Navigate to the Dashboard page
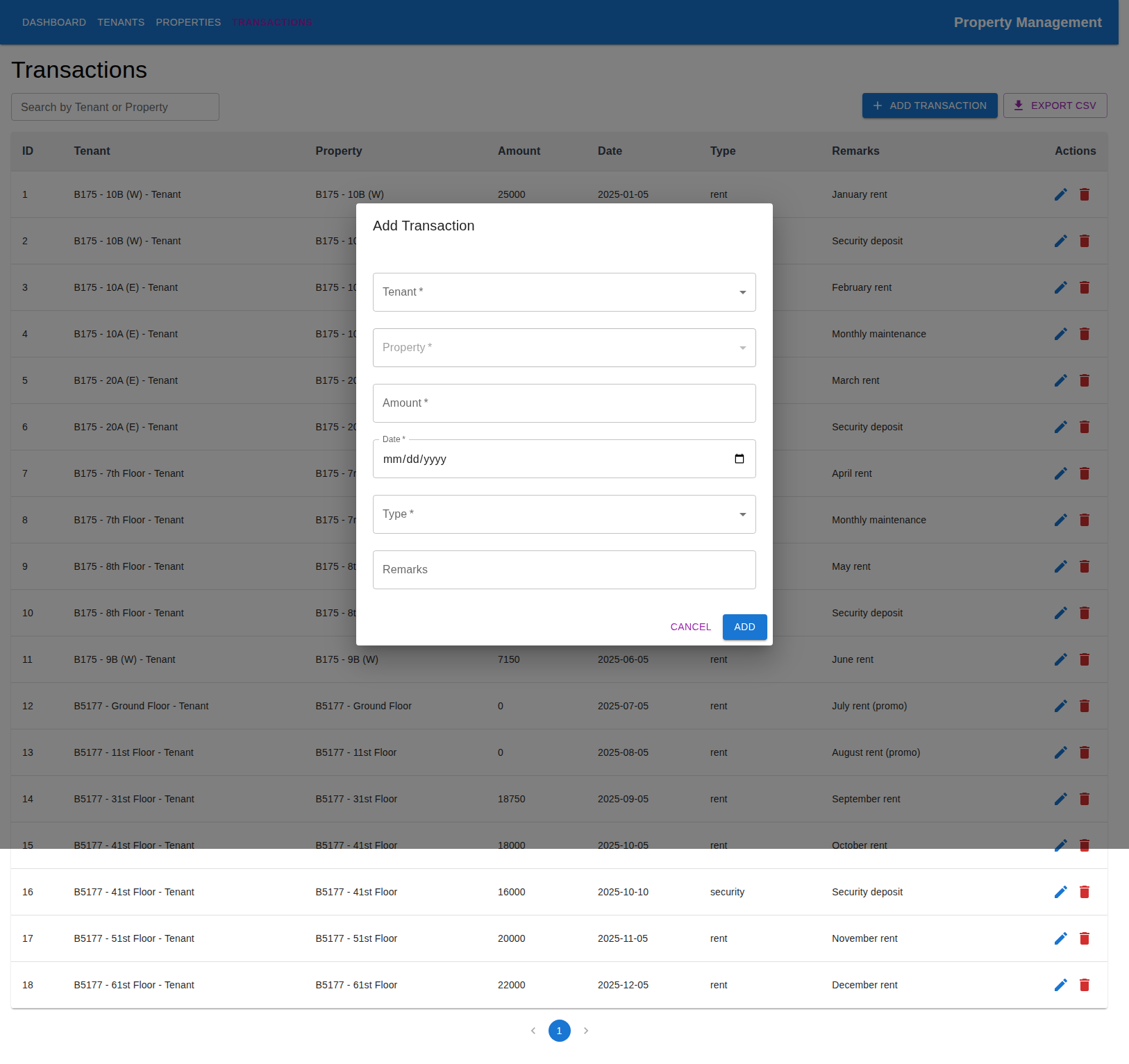The height and width of the screenshot is (1064, 1129). click(54, 22)
